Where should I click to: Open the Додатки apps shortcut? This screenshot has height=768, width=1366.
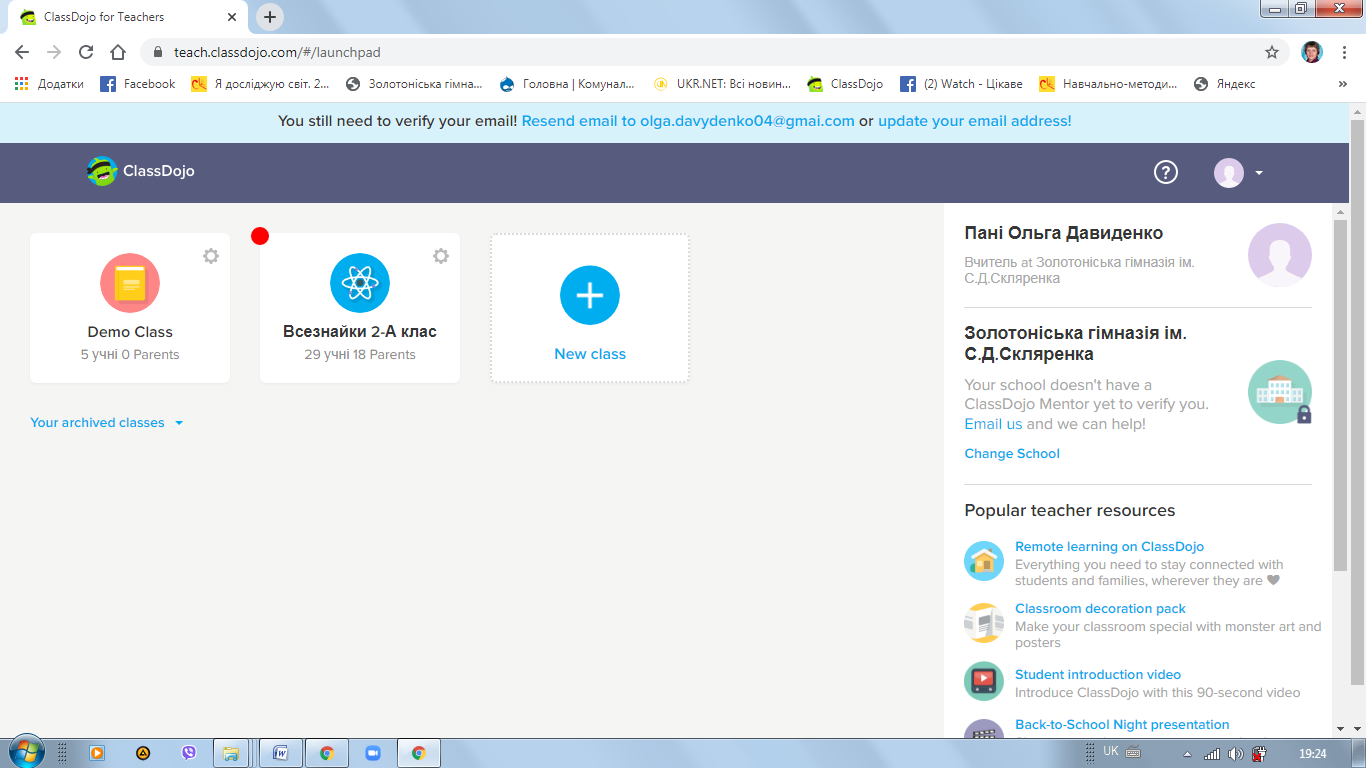49,84
